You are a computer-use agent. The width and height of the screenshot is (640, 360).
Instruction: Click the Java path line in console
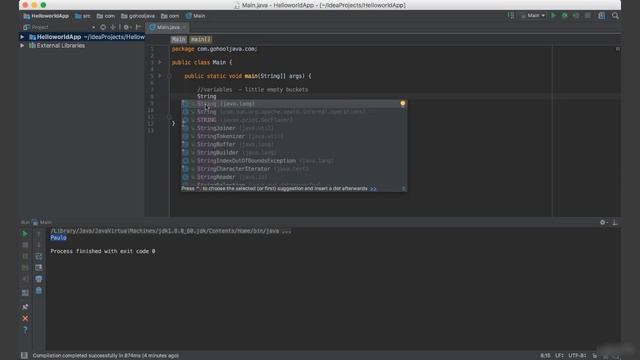(x=171, y=231)
